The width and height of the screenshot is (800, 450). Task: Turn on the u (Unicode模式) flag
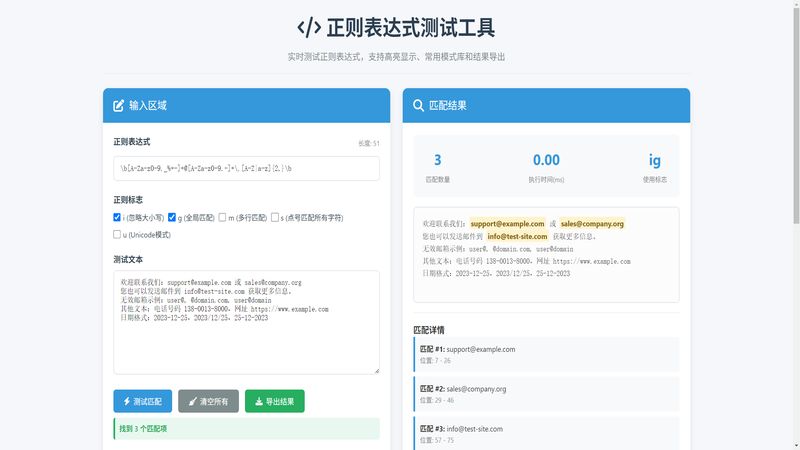click(x=119, y=235)
